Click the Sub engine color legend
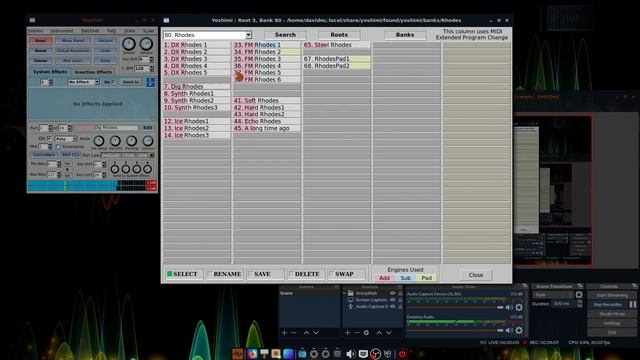Image resolution: width=640 pixels, height=360 pixels. [x=405, y=278]
